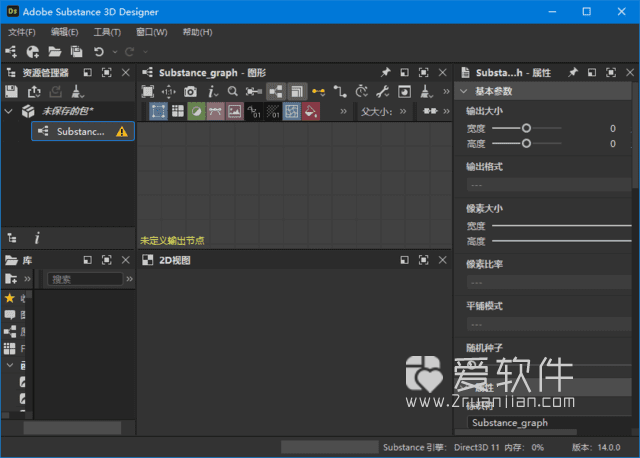This screenshot has height=458, width=640.
Task: Pin the properties panel
Action: click(x=573, y=72)
